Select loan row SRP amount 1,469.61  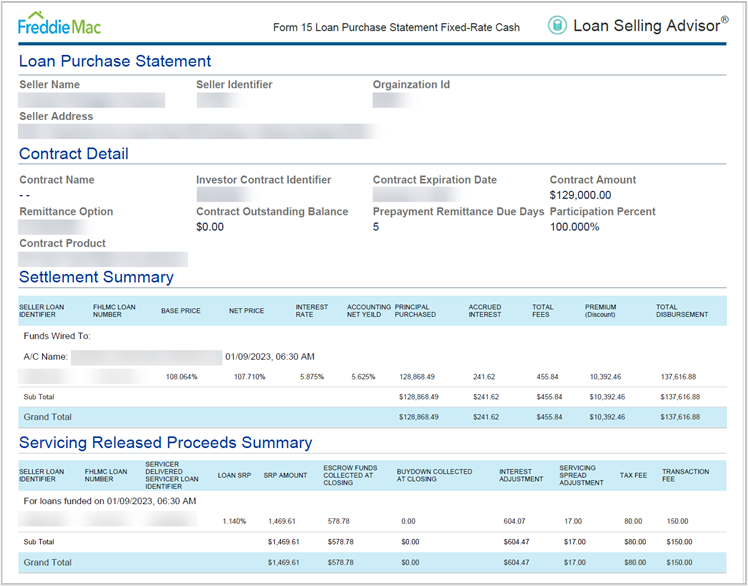pos(282,522)
